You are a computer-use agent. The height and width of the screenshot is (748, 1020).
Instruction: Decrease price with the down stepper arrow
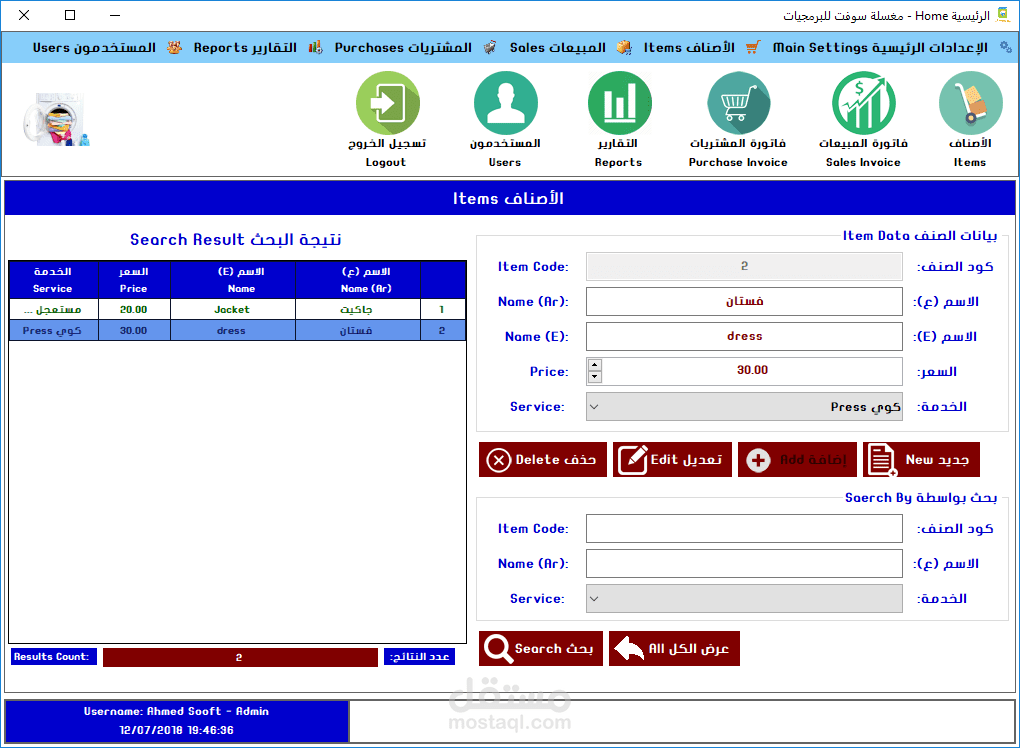click(595, 377)
